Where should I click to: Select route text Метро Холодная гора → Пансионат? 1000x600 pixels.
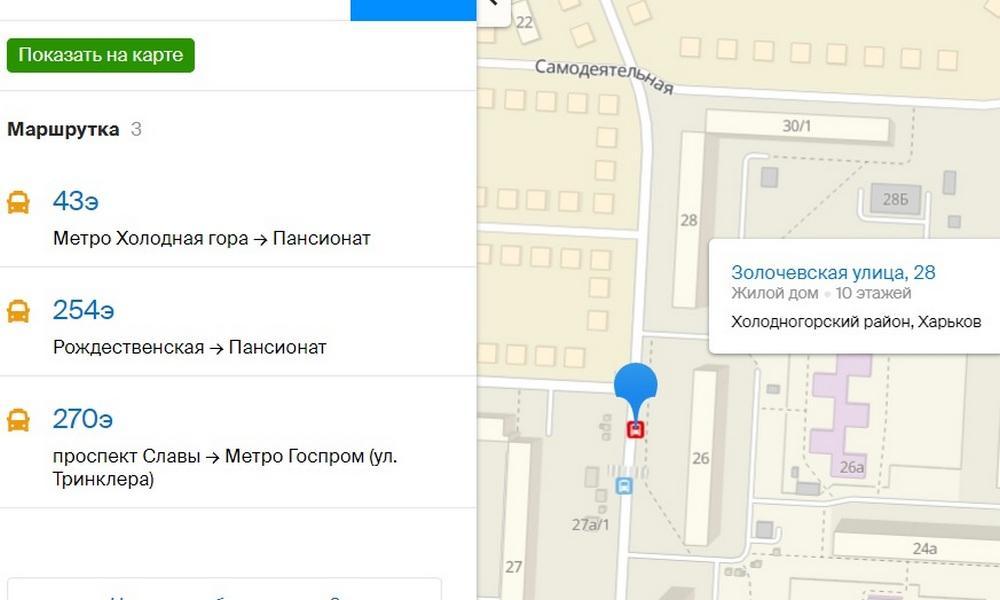[x=212, y=238]
